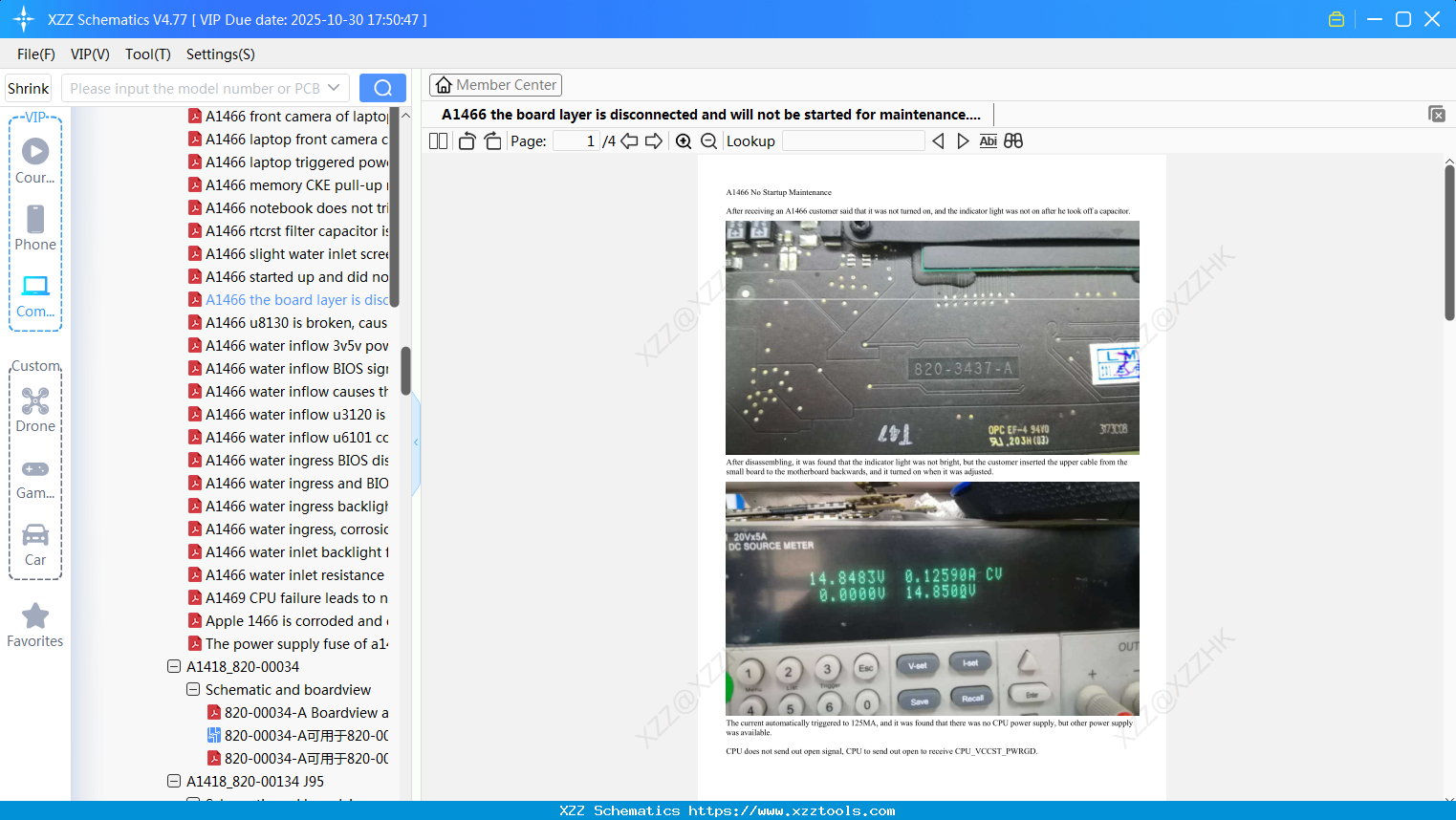Click the document vertical scrollbar thumb
Image resolution: width=1456 pixels, height=820 pixels.
pos(1449,243)
